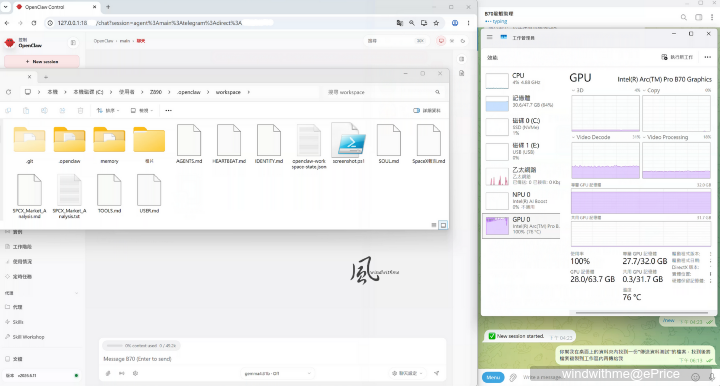Click run new task button in Task Manager
This screenshot has height=386, width=720.
point(677,57)
